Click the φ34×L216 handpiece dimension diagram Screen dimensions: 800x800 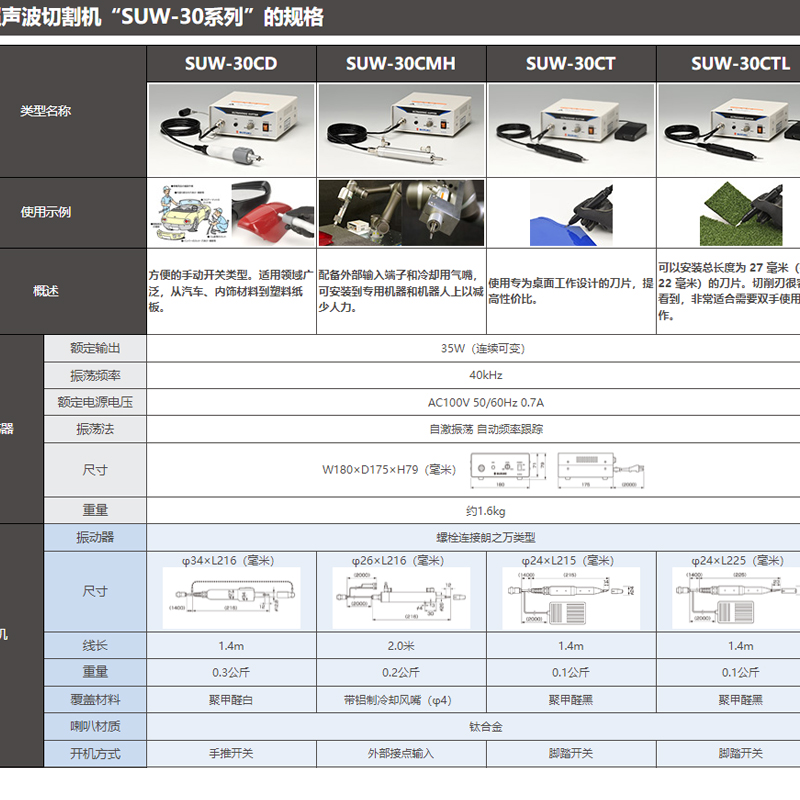[x=231, y=598]
